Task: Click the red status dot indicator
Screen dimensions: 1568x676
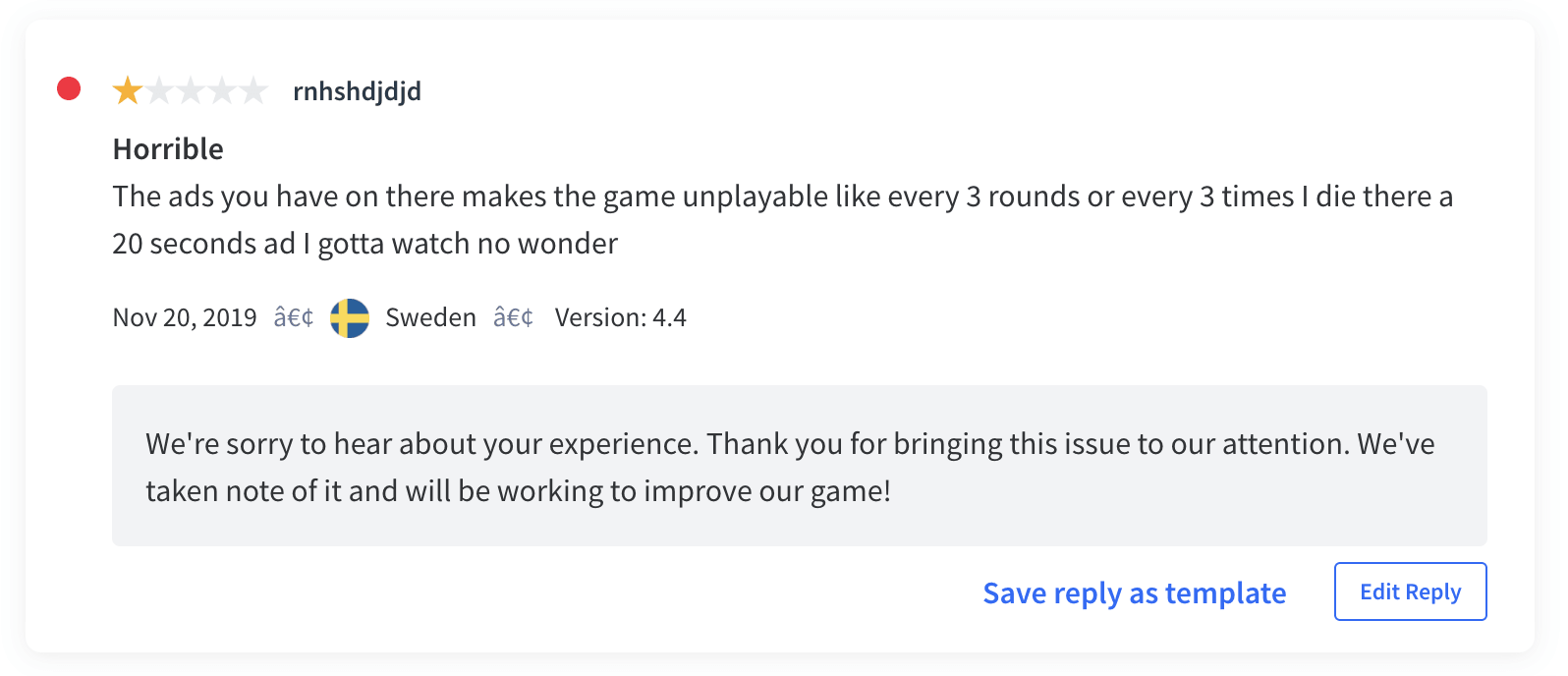Action: click(x=69, y=89)
